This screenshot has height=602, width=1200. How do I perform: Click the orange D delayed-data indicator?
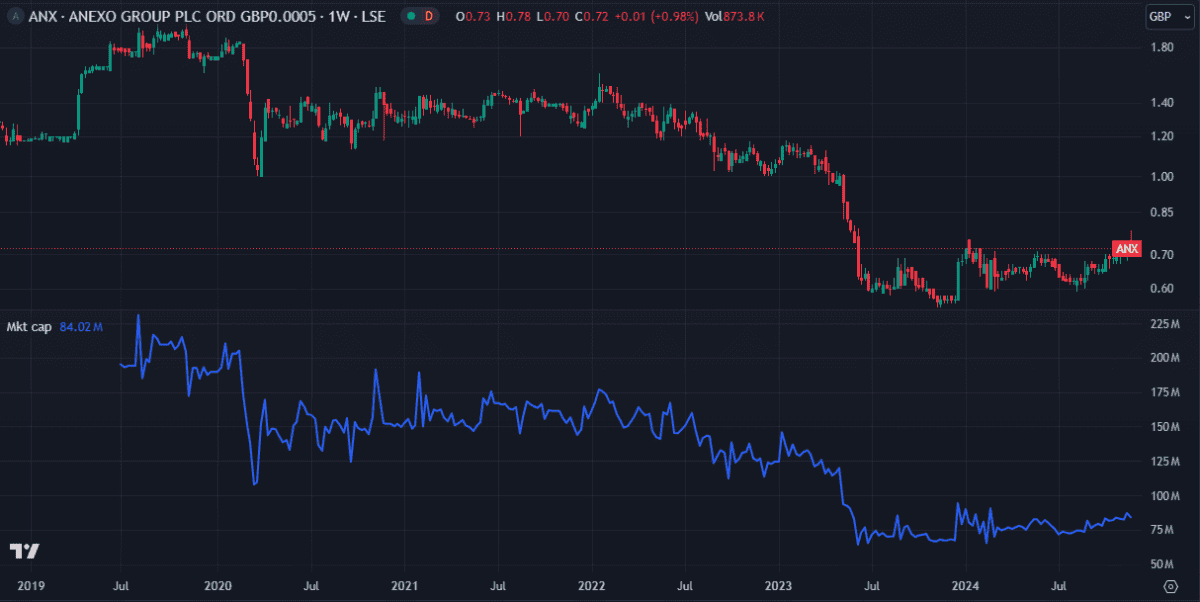[429, 16]
